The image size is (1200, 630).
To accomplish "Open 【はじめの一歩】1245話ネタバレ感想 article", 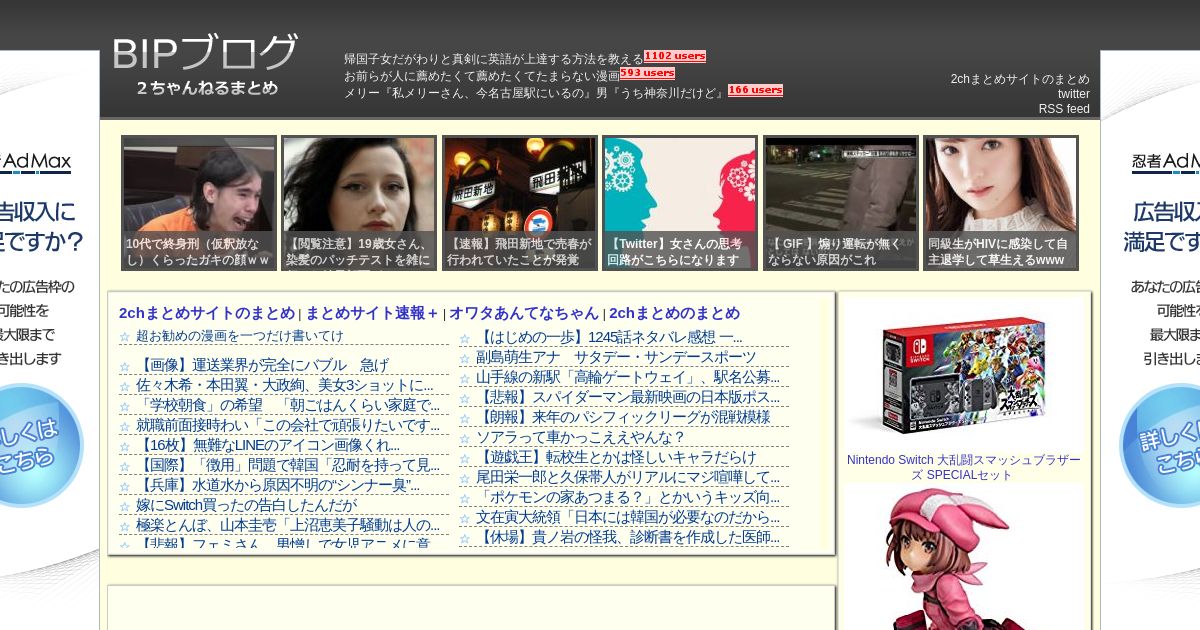I will [609, 337].
